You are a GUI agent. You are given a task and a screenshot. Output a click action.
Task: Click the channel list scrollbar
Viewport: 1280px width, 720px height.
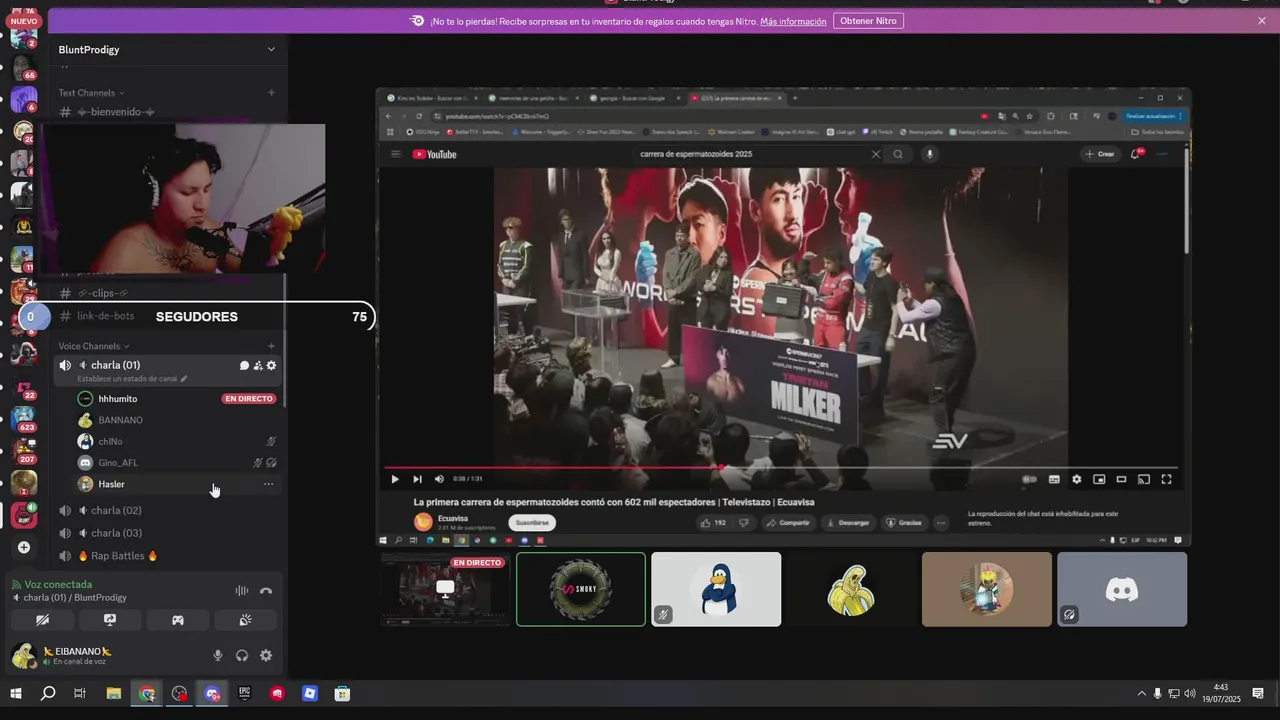(286, 340)
